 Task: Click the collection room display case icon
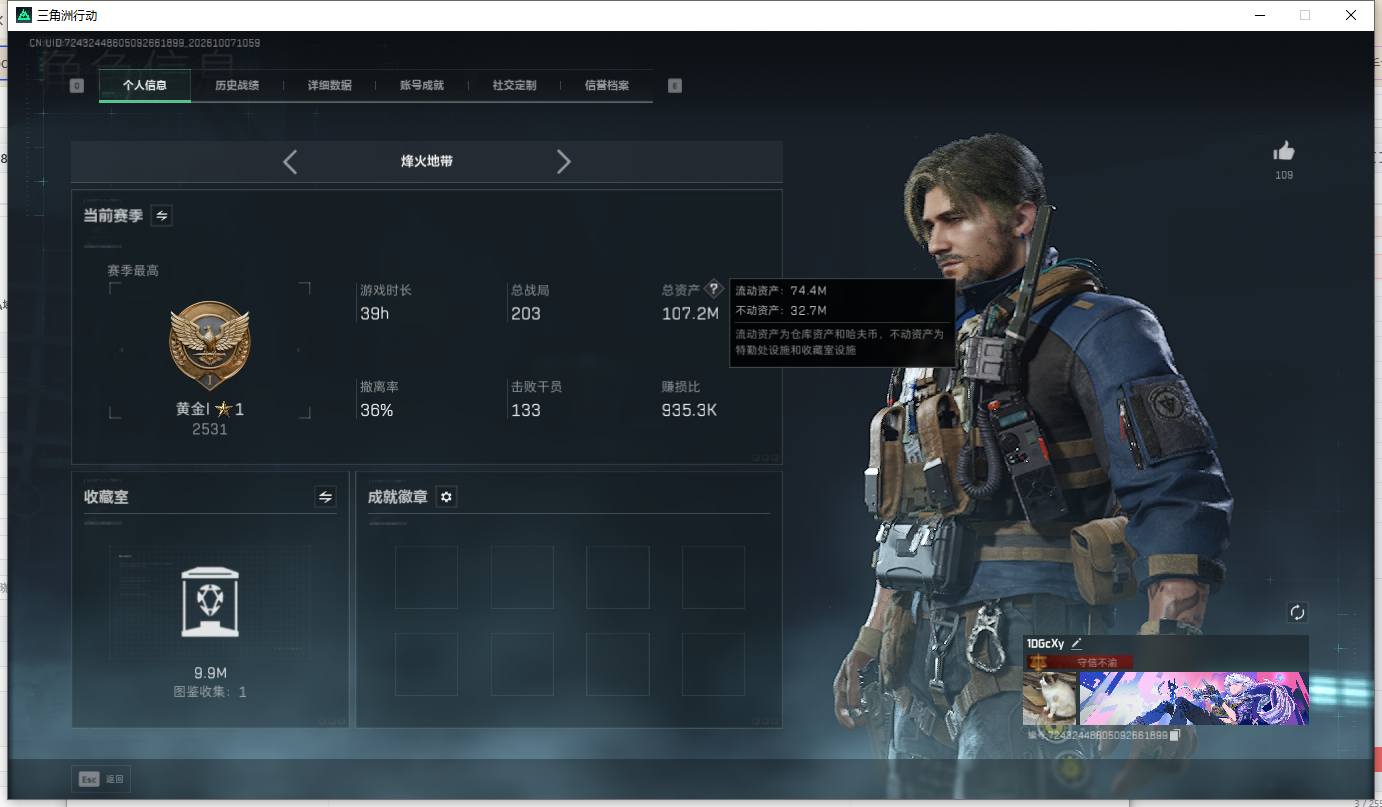(210, 601)
